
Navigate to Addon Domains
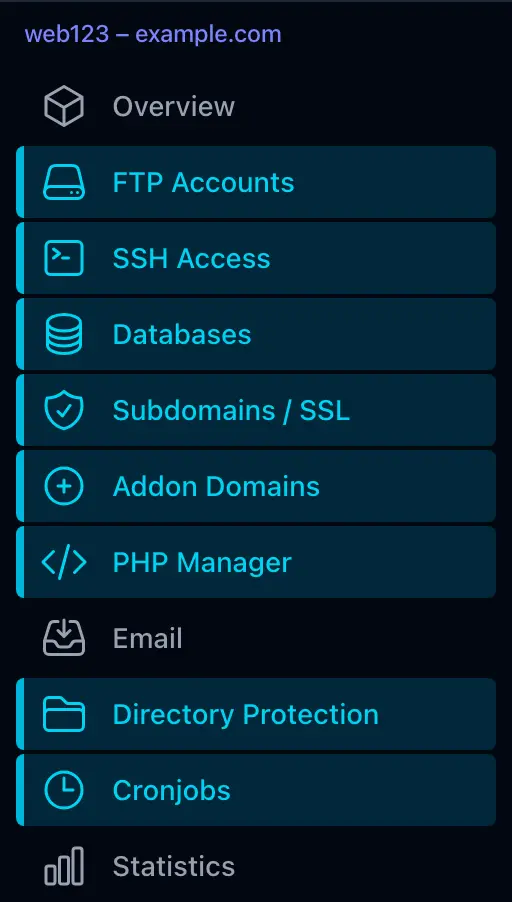[256, 486]
